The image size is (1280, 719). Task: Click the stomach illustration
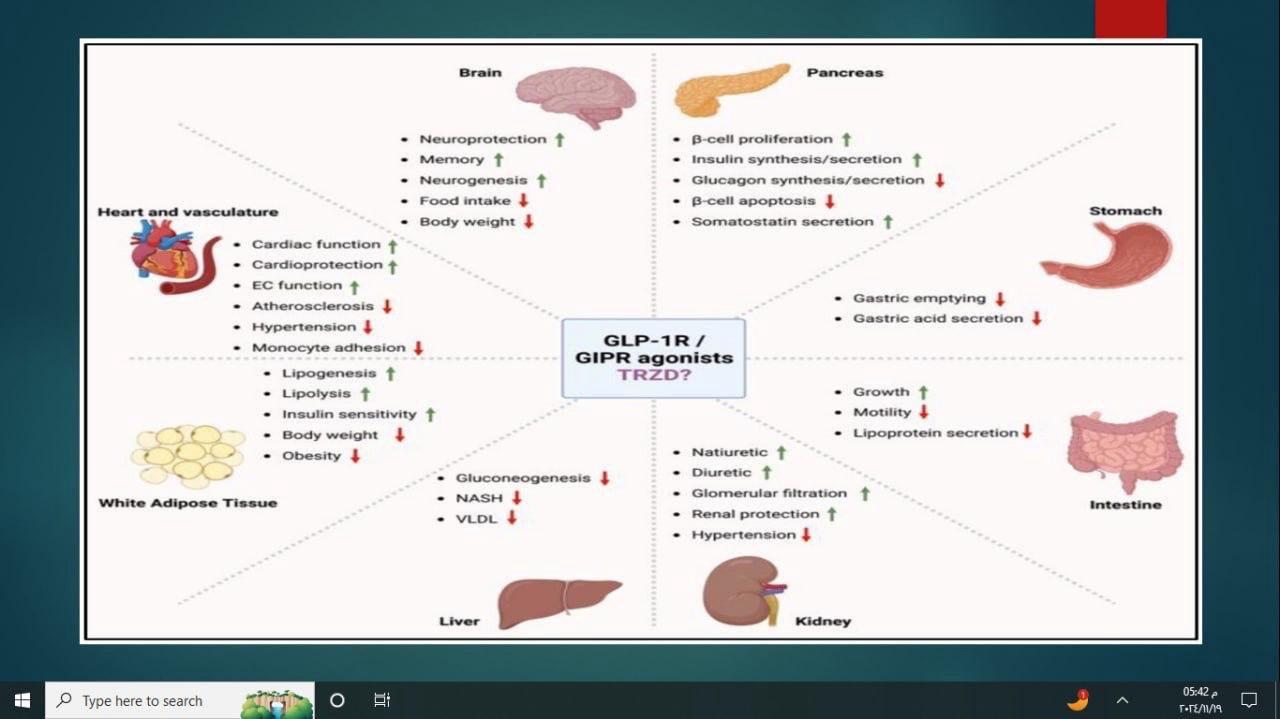click(x=1108, y=254)
